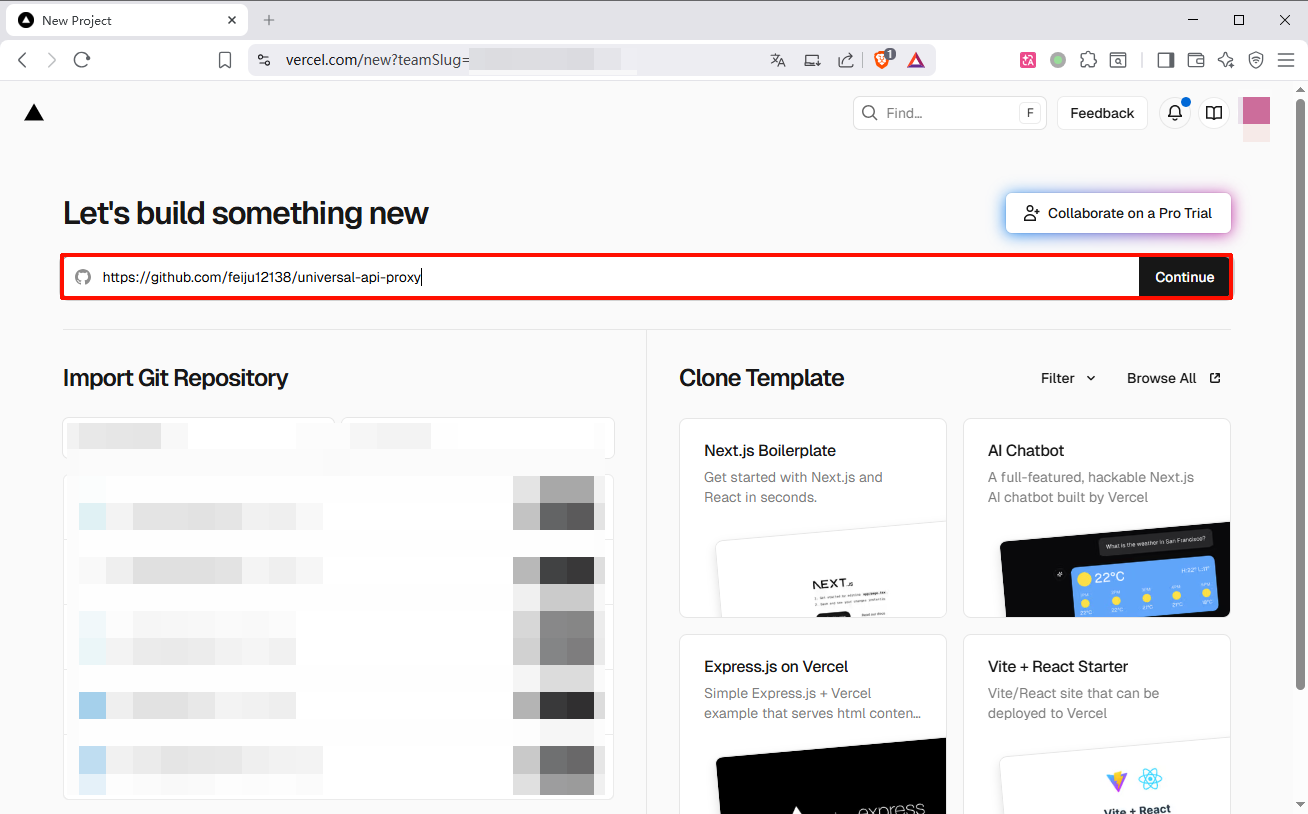
Task: Click the Brave Shields lion icon
Action: tap(882, 60)
